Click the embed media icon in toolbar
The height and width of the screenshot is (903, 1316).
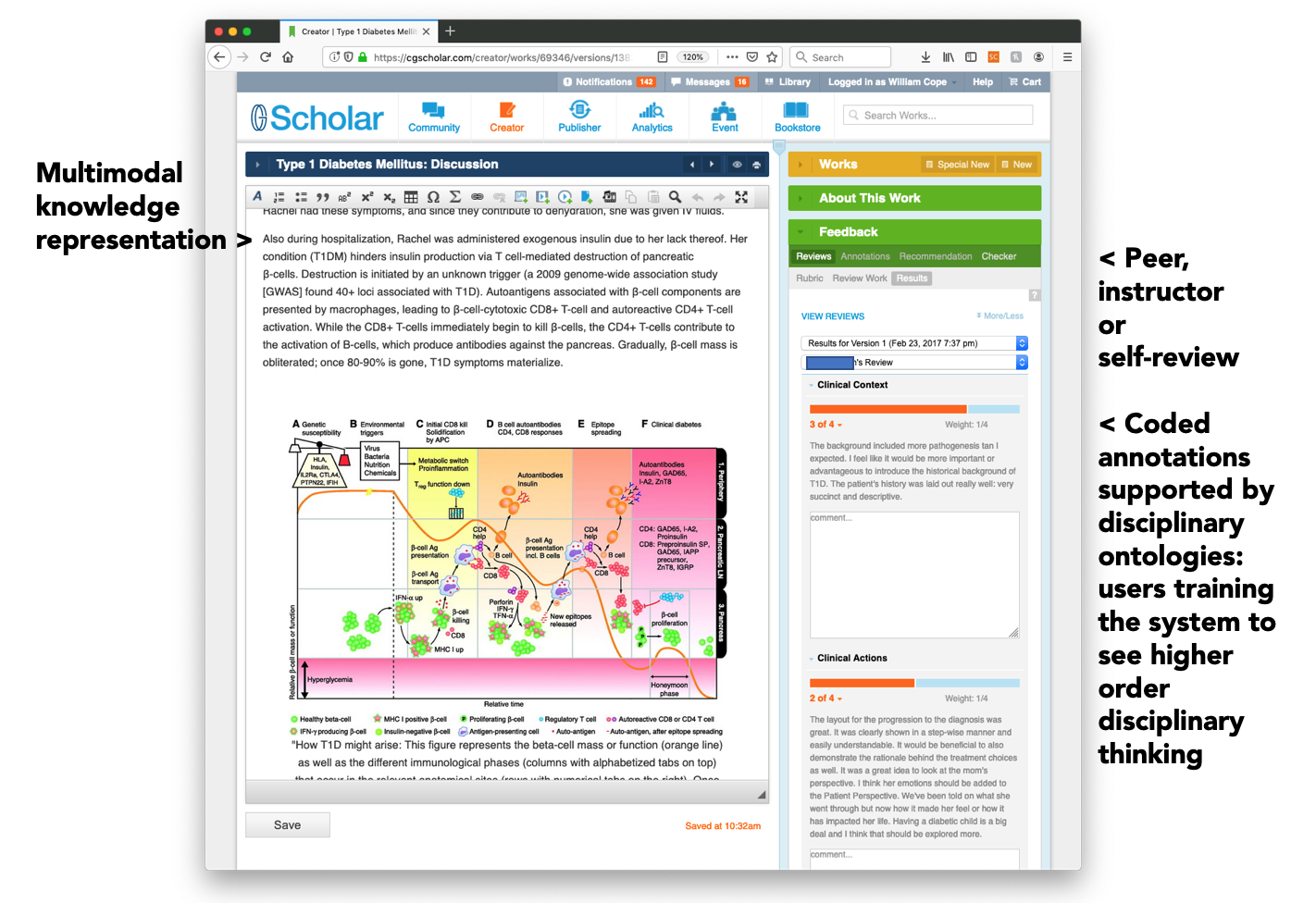(609, 197)
